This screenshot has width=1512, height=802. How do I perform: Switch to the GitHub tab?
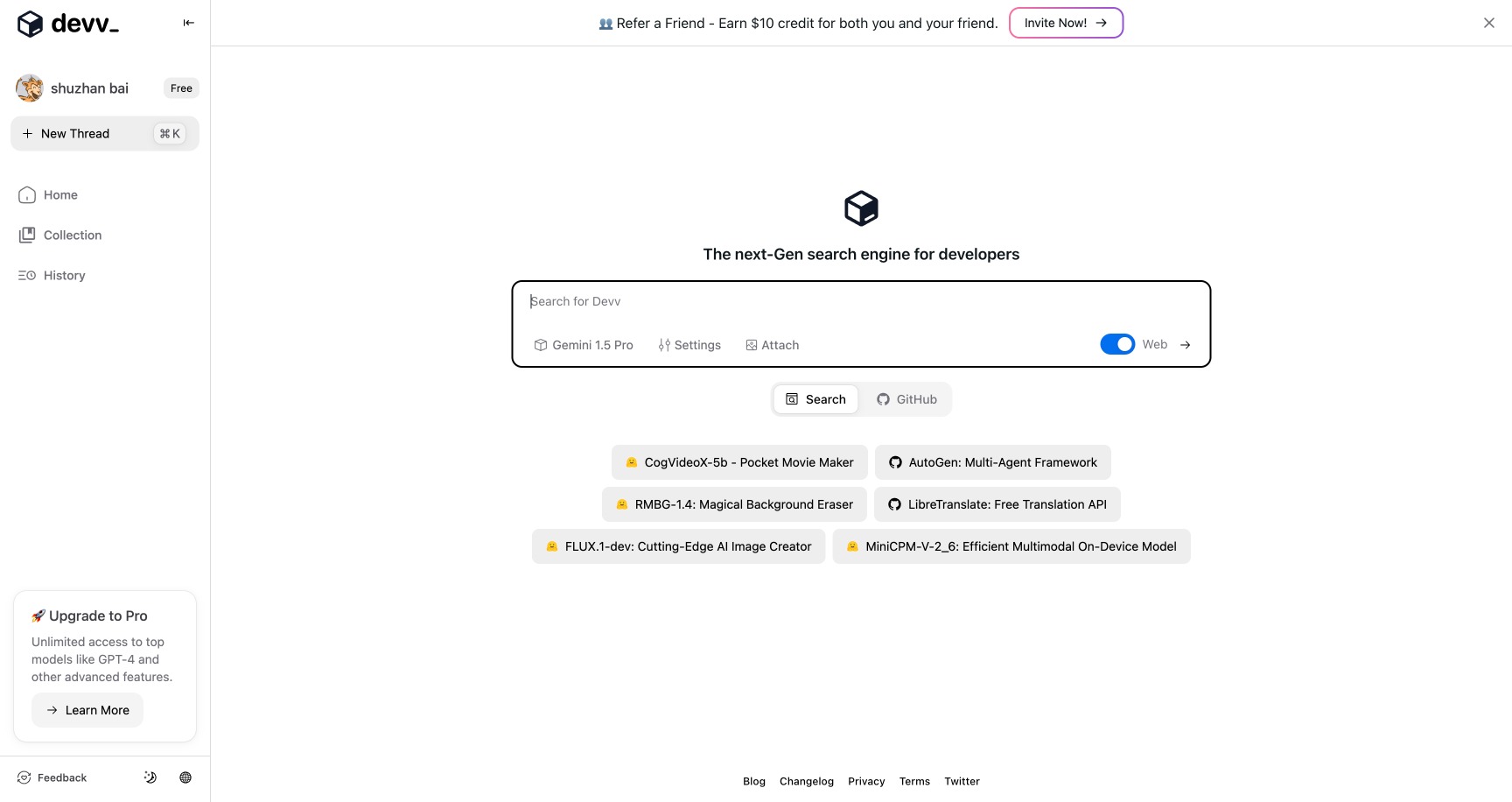pyautogui.click(x=906, y=398)
